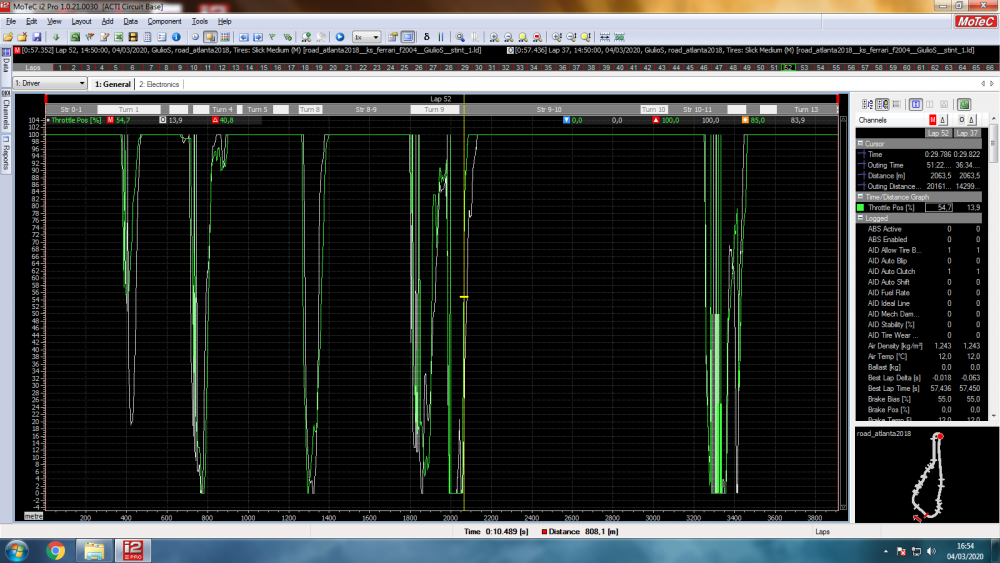The image size is (1000, 563).
Task: Click the 'metre' axis unit label
Action: point(33,516)
